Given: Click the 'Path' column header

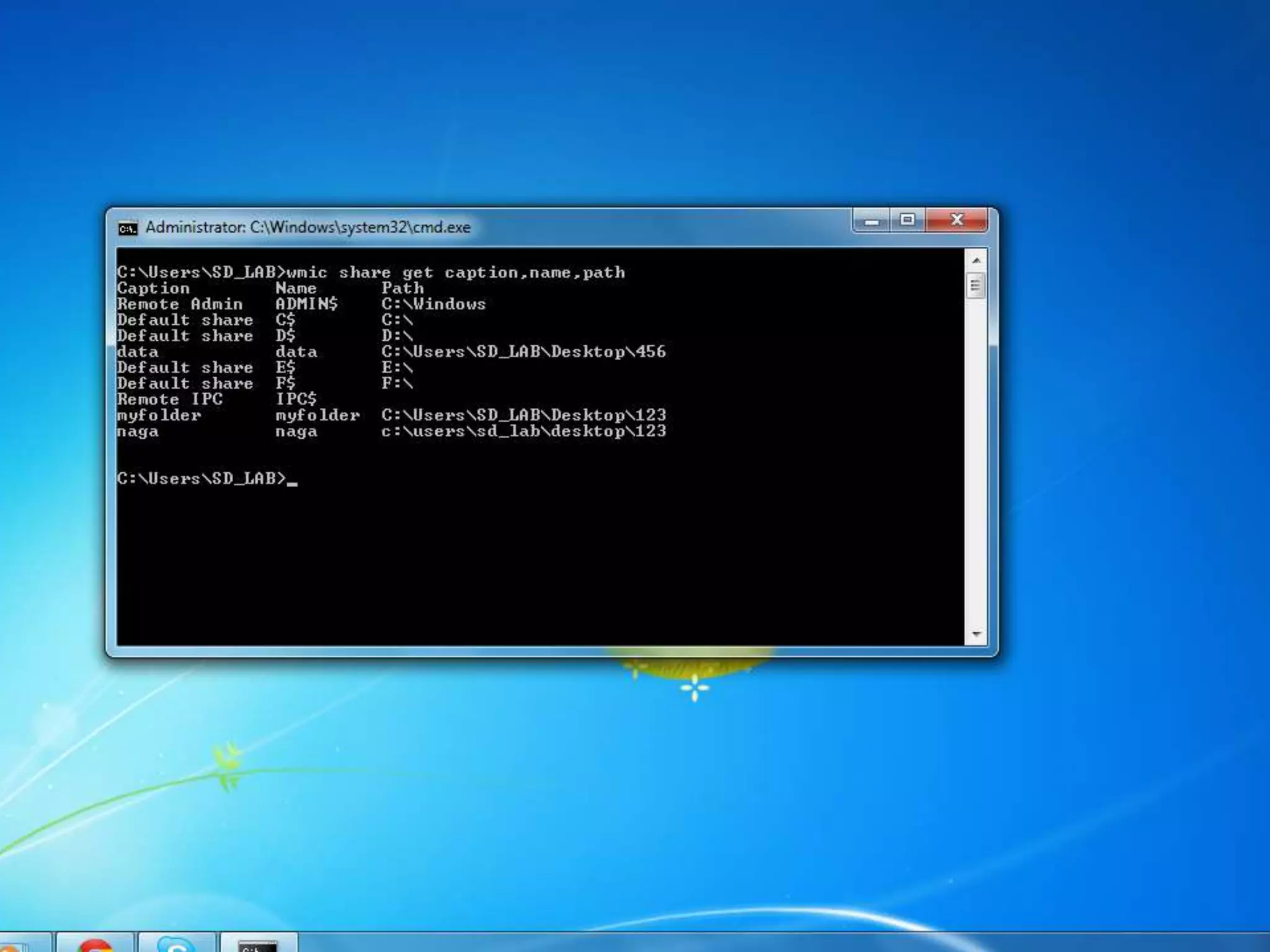Looking at the screenshot, I should click(402, 288).
